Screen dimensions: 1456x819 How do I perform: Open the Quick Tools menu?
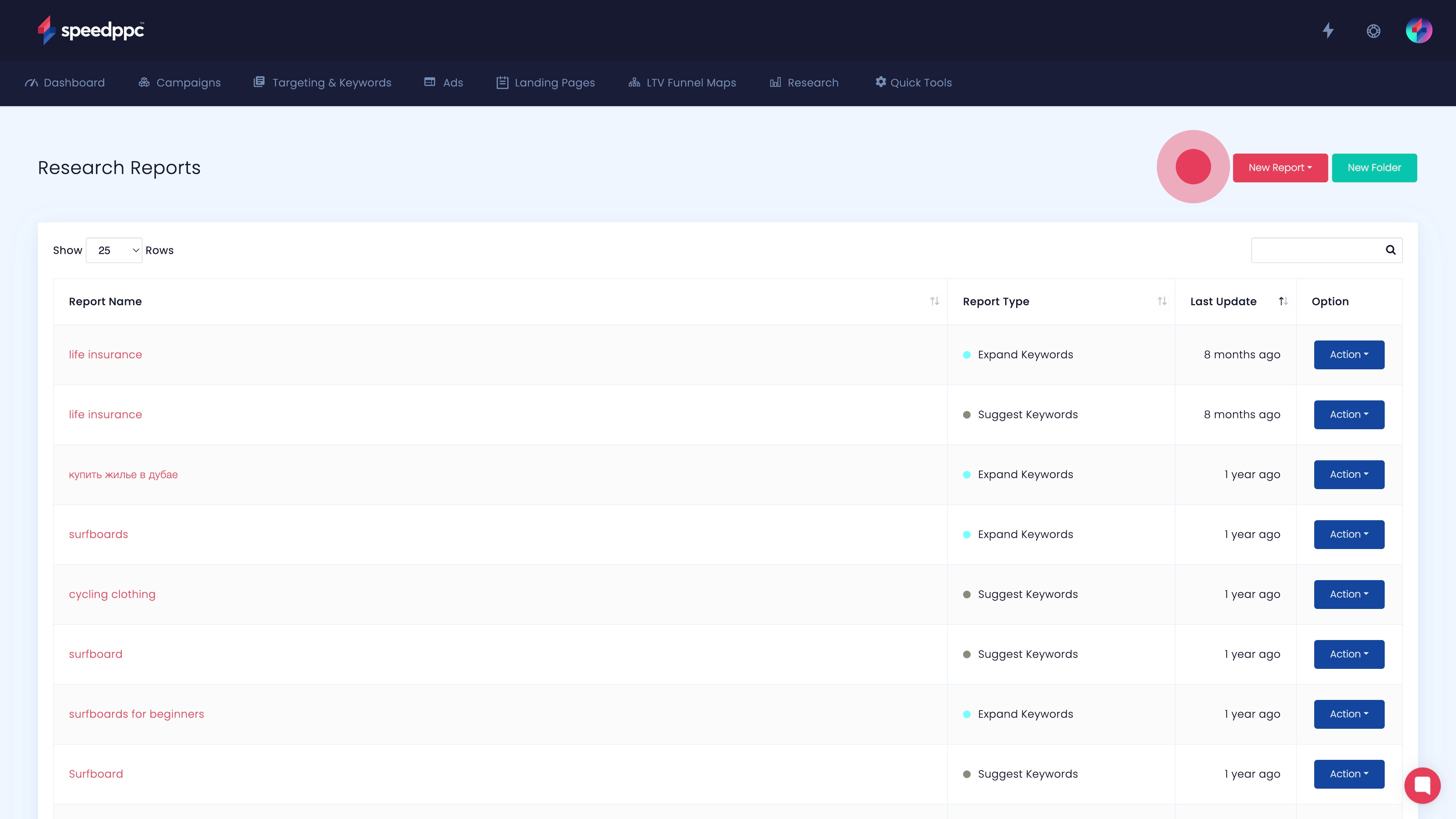click(x=912, y=83)
